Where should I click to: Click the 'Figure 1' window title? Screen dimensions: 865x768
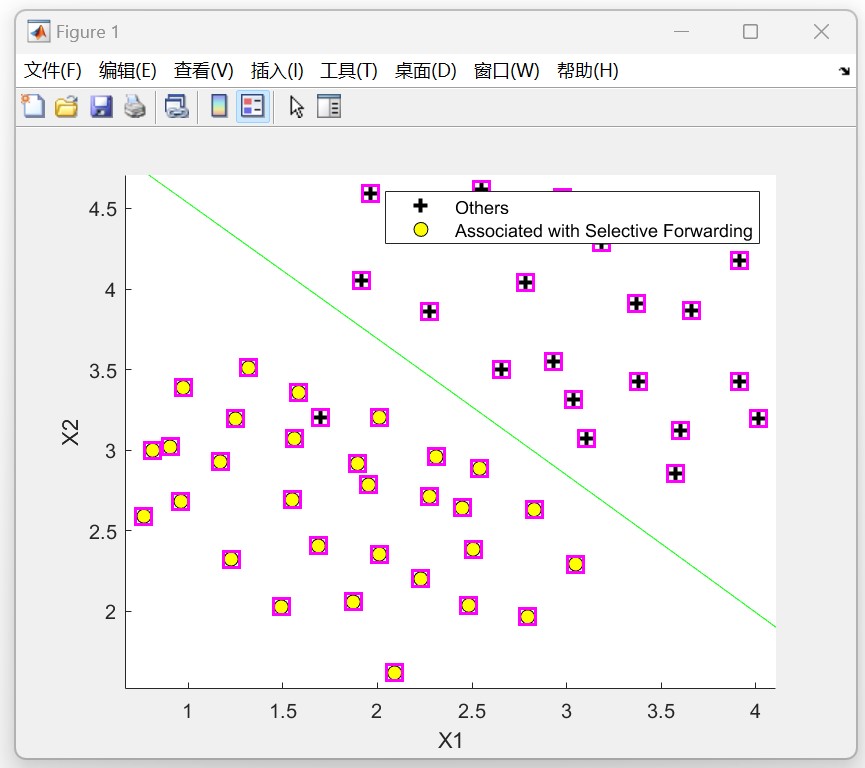click(x=87, y=32)
